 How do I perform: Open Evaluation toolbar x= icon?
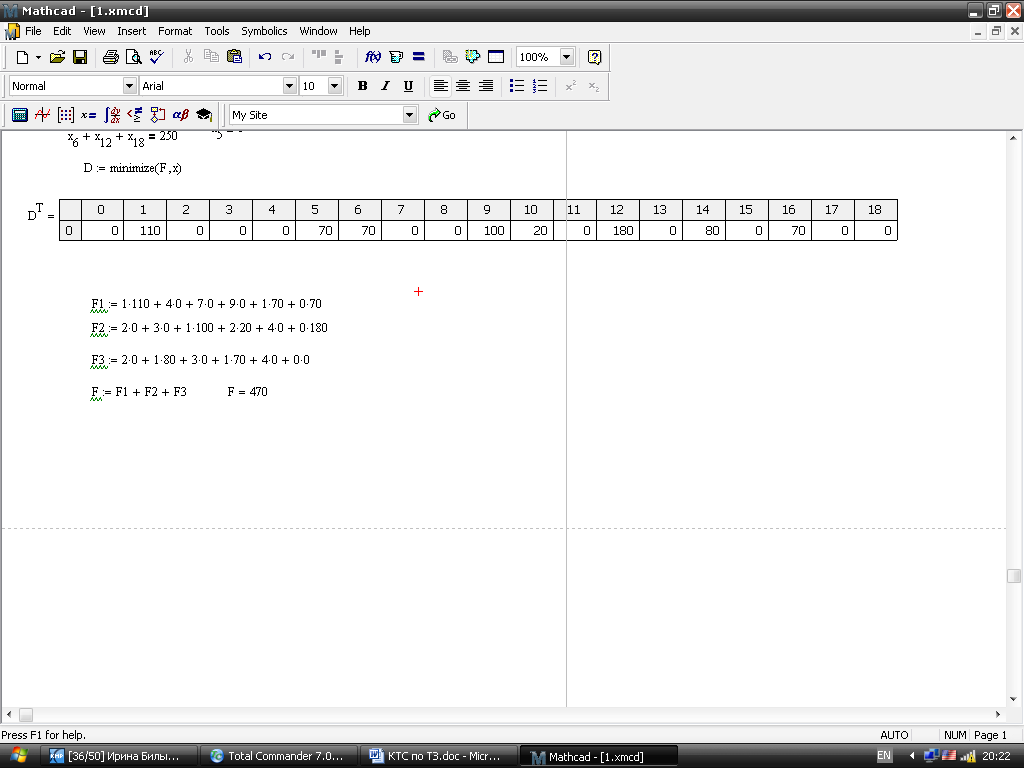(88, 116)
